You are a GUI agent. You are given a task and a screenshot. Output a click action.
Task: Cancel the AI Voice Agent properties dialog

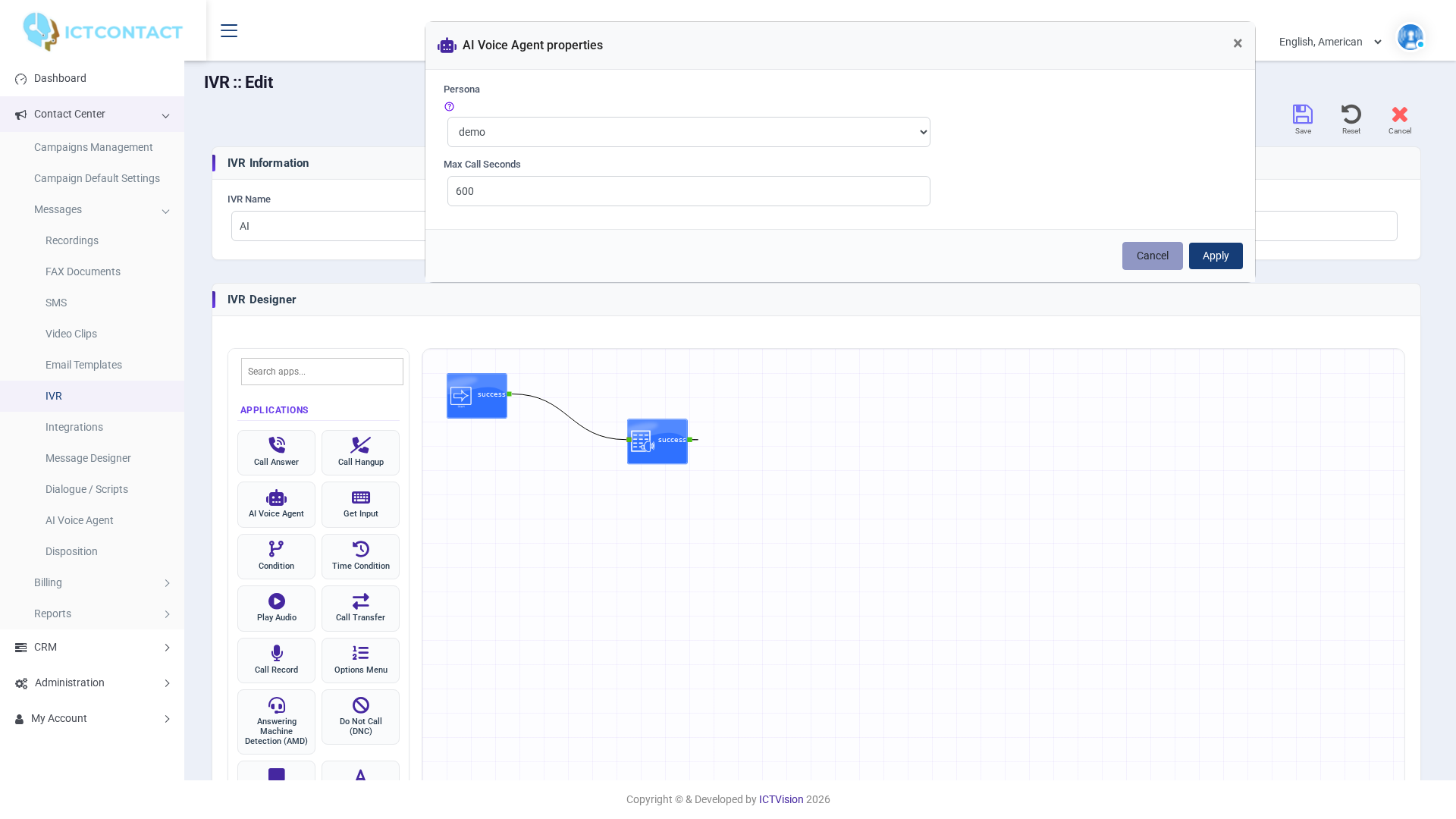click(x=1152, y=256)
